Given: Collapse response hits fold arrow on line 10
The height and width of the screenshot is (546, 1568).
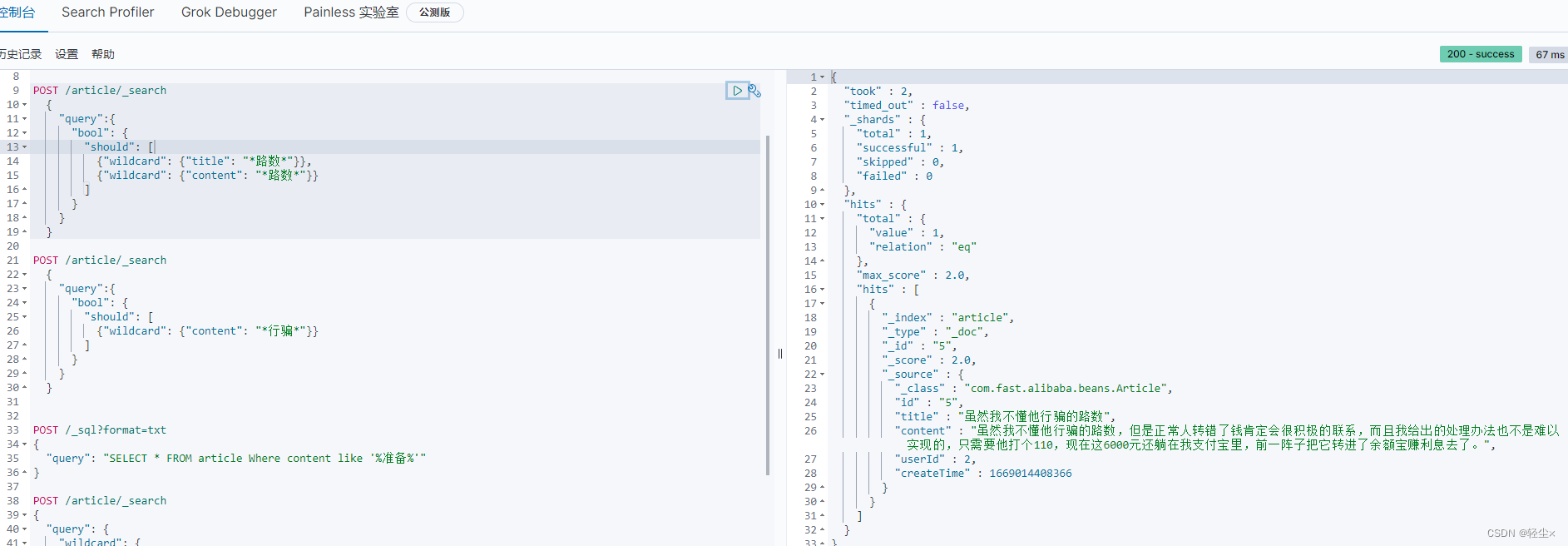Looking at the screenshot, I should click(x=823, y=205).
